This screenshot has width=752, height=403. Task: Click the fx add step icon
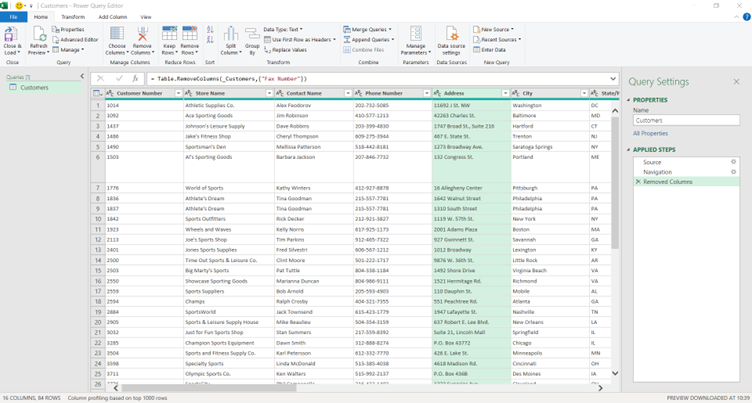pyautogui.click(x=136, y=79)
